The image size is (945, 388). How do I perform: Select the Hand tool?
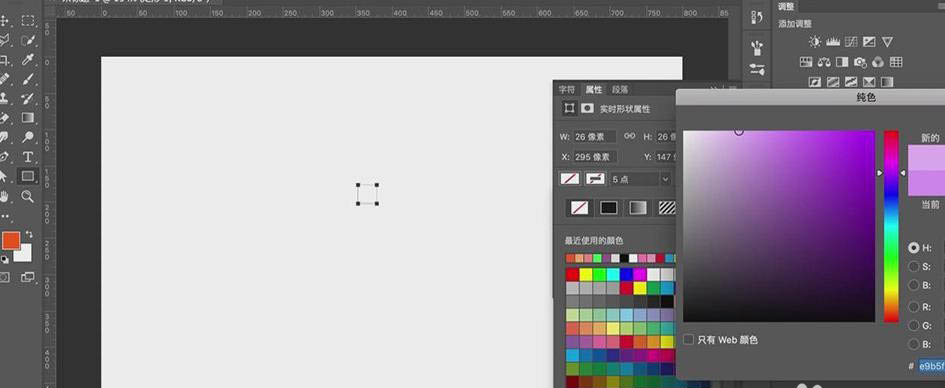4,196
